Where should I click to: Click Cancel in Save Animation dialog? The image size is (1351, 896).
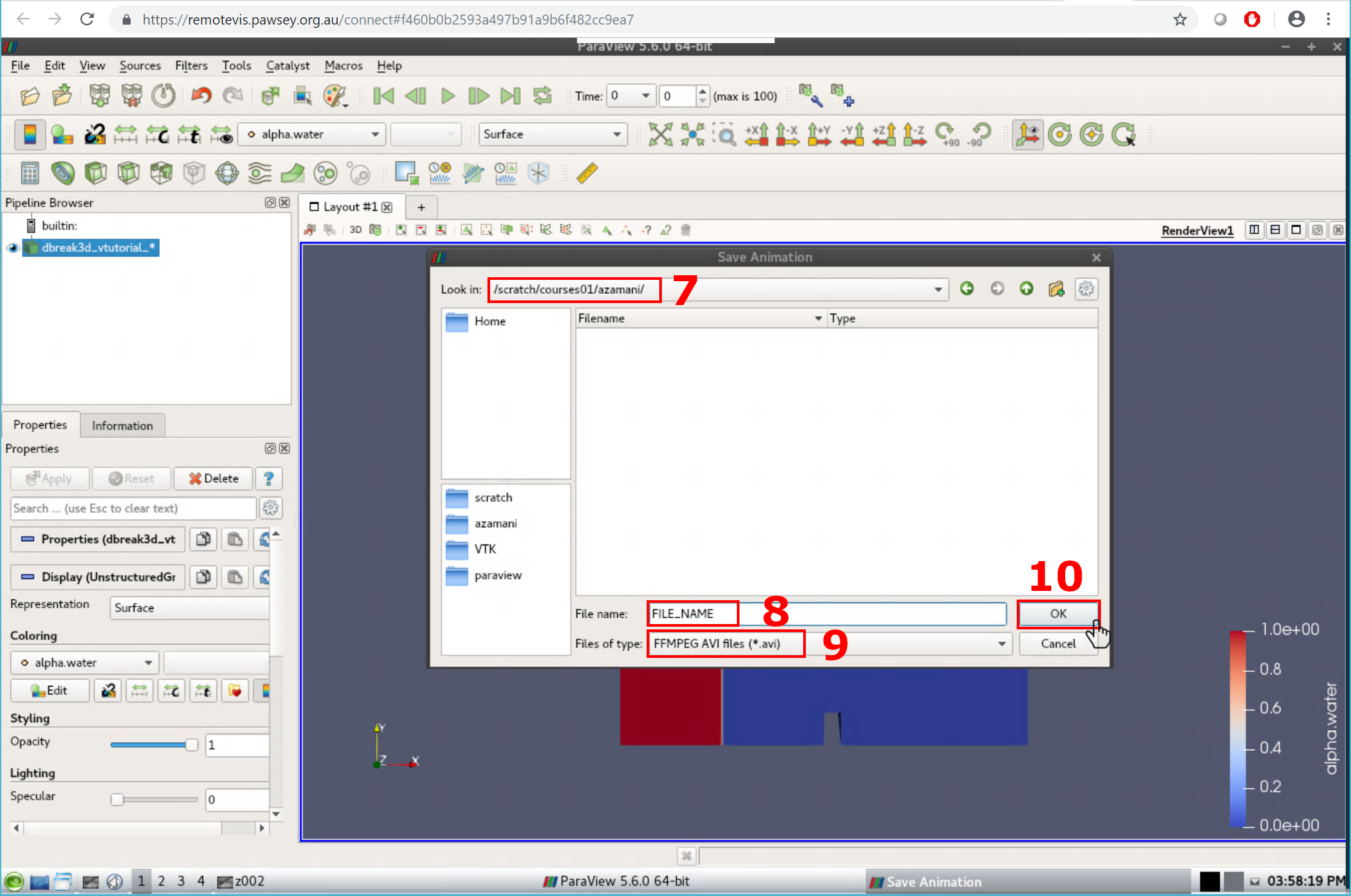pyautogui.click(x=1058, y=643)
